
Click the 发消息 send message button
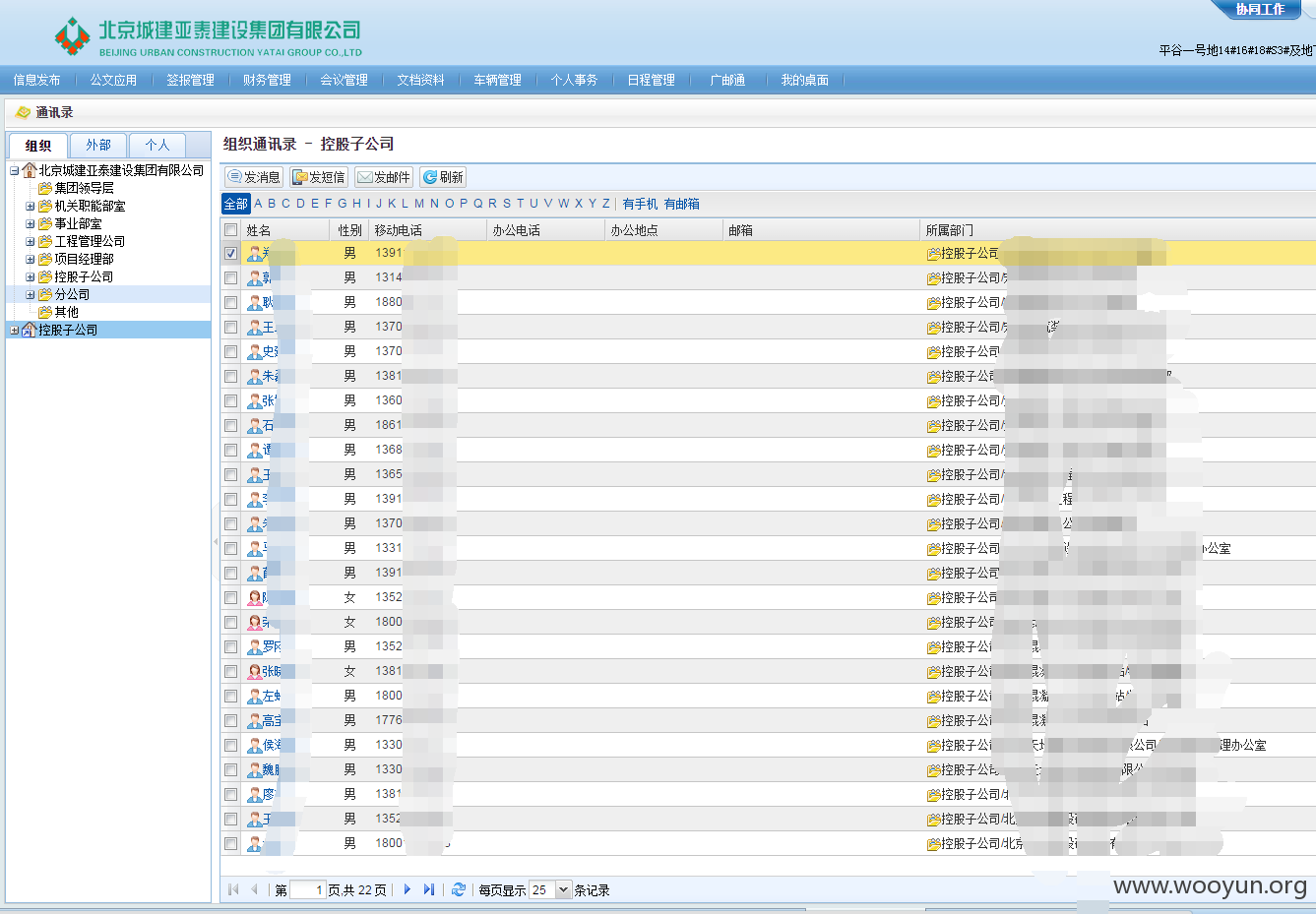[x=254, y=177]
